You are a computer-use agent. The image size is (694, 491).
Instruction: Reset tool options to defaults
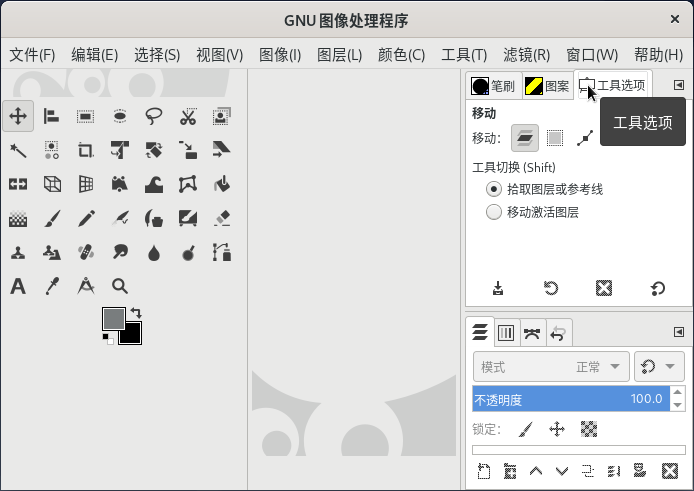(x=658, y=288)
